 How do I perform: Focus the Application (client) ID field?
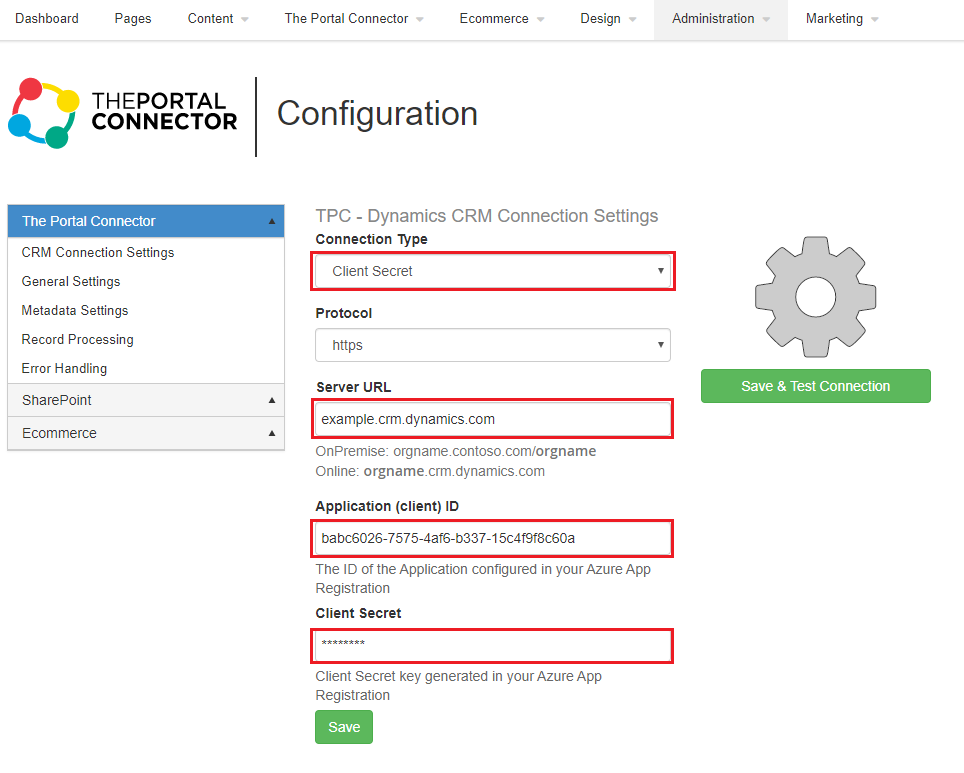[492, 538]
